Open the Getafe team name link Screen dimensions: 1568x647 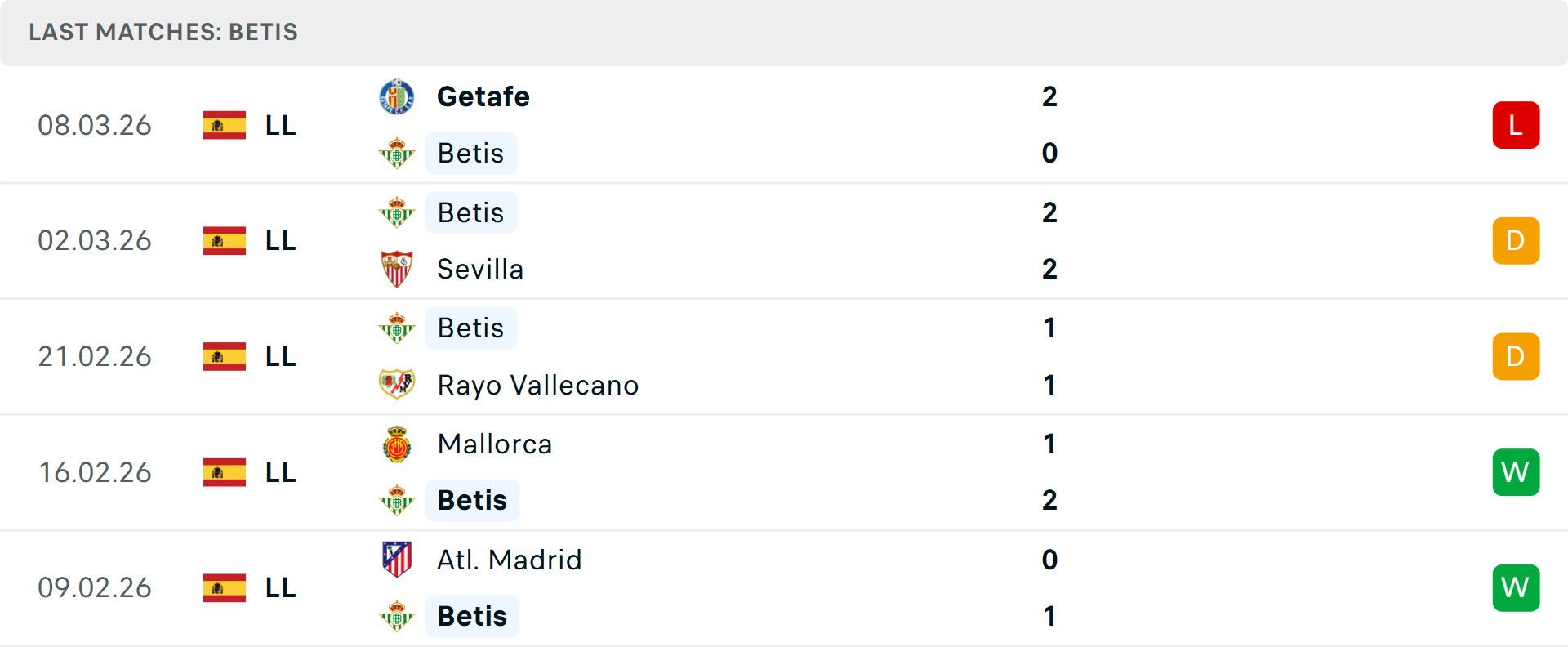483,96
